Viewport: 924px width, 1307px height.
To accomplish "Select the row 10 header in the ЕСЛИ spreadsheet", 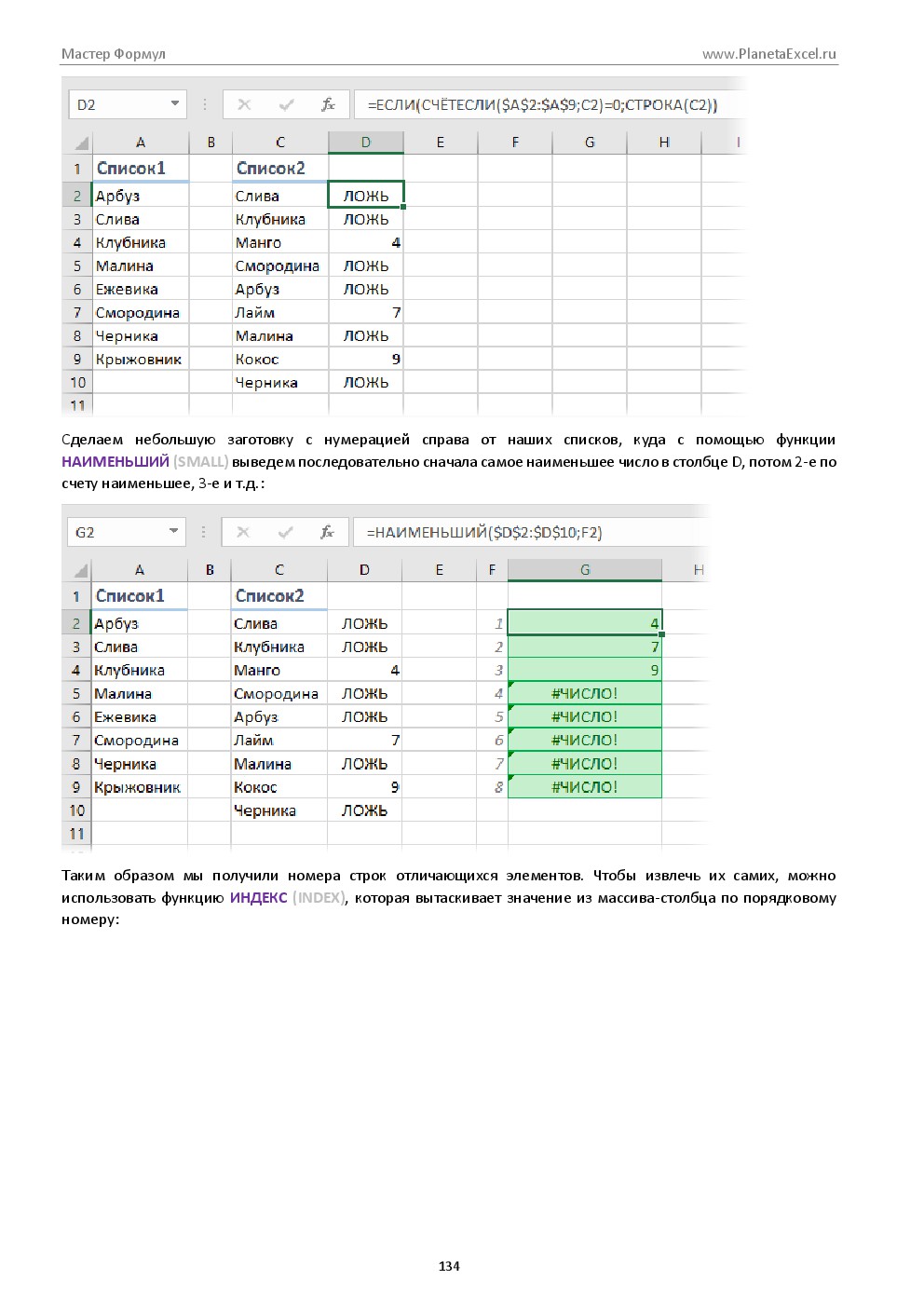I will pos(77,382).
